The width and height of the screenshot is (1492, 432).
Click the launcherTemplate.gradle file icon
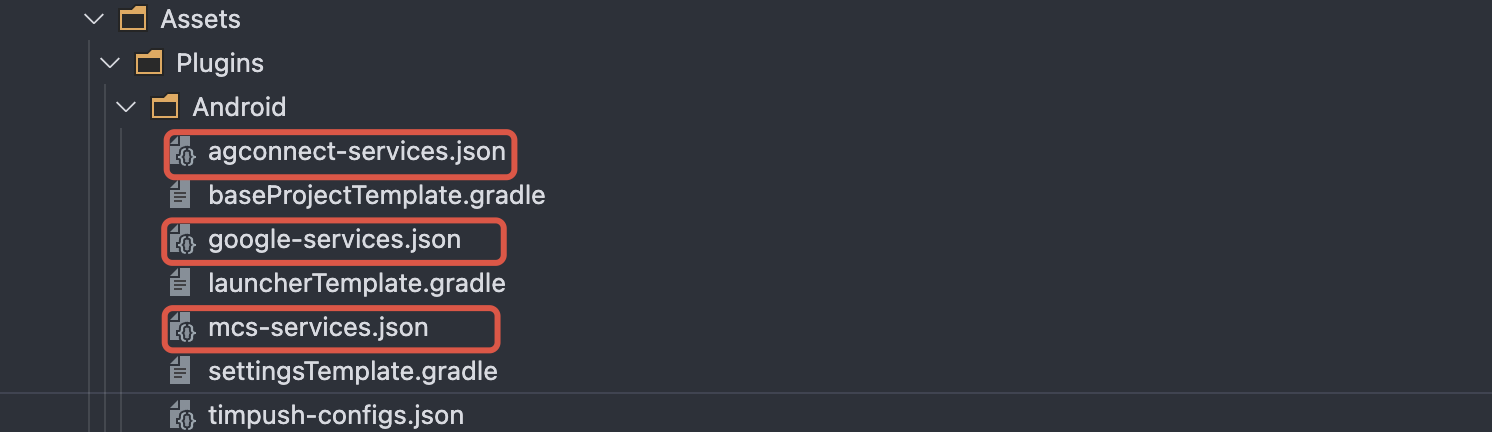pyautogui.click(x=181, y=284)
